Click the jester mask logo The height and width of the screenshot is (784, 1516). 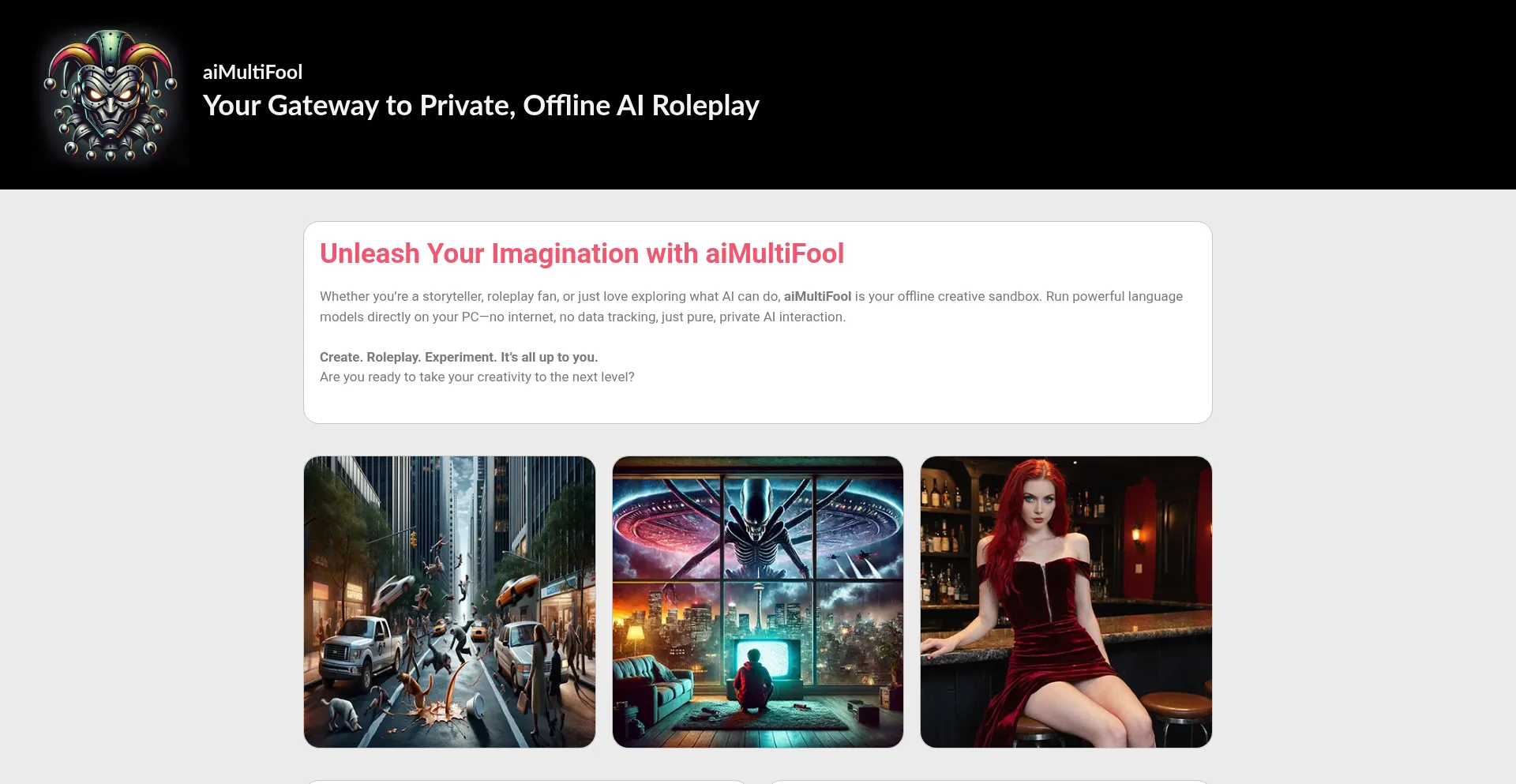[x=111, y=95]
